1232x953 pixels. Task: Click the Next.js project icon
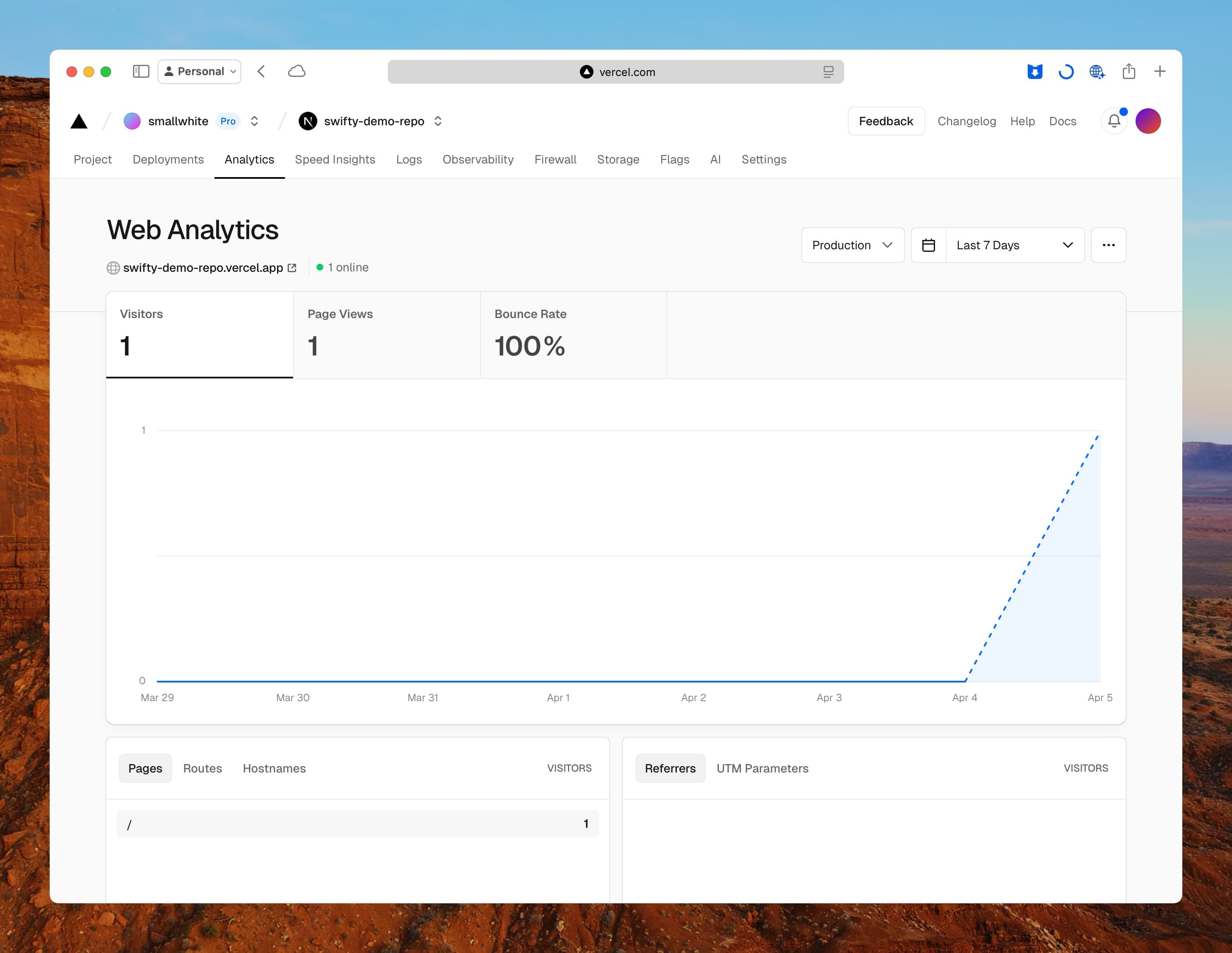(x=308, y=121)
